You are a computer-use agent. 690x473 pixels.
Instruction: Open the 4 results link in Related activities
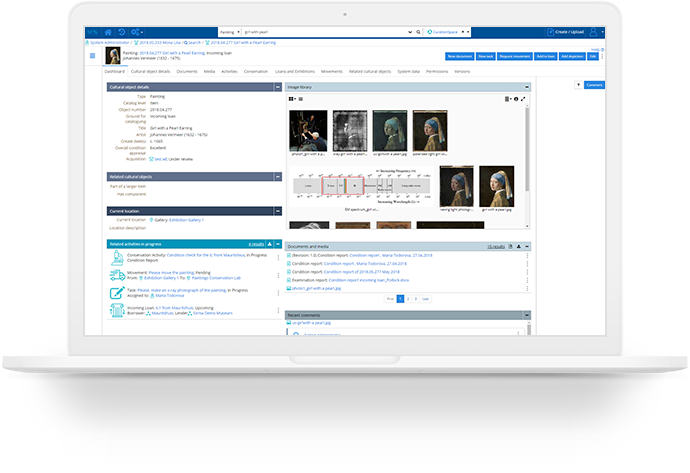point(256,244)
